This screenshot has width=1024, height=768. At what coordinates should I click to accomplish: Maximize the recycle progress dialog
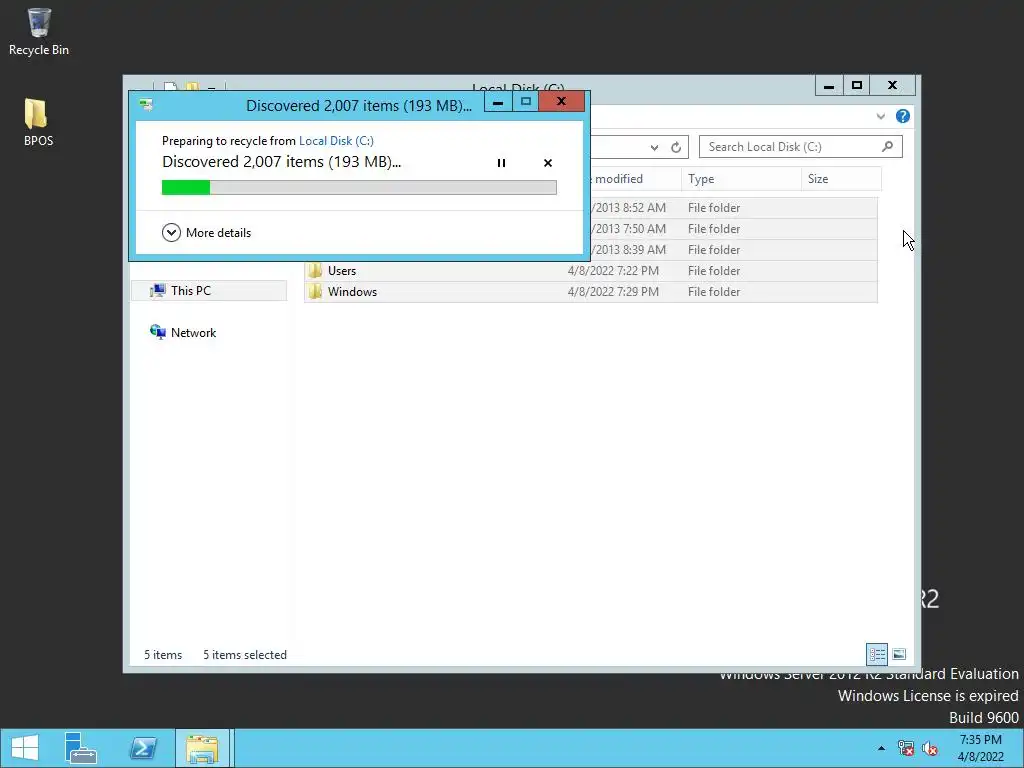(525, 102)
